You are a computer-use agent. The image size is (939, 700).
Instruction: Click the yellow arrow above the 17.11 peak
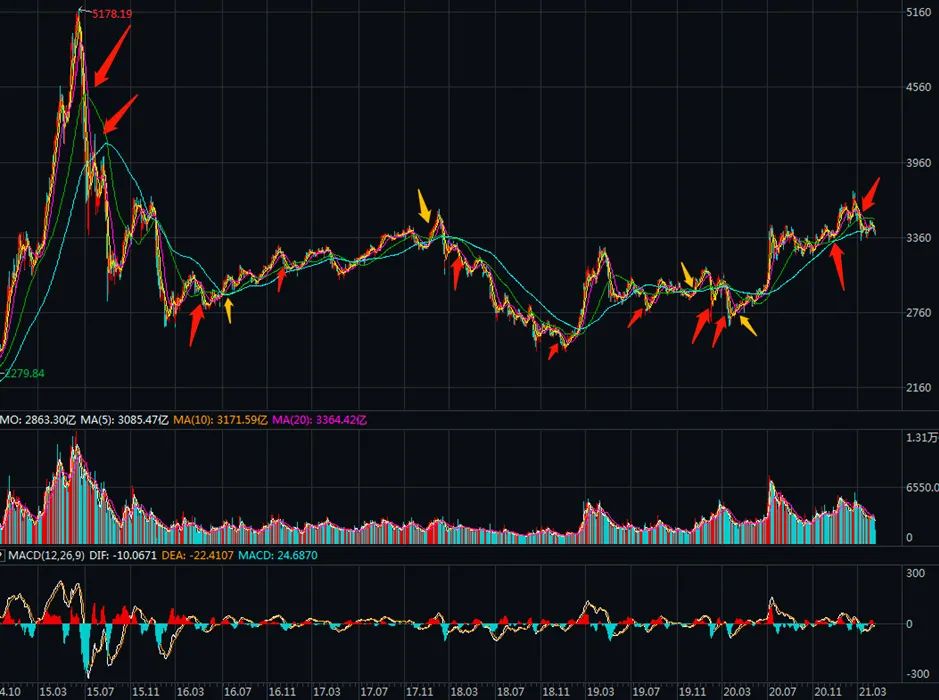(425, 207)
